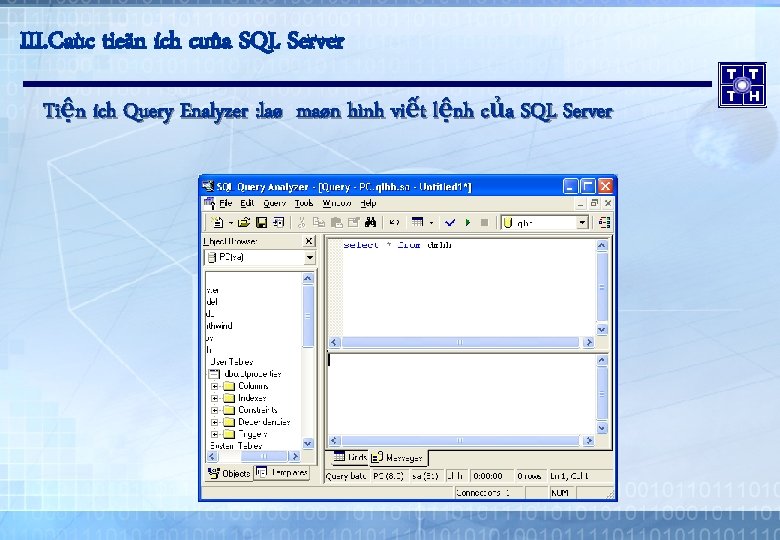Open the Tools menu

click(303, 203)
